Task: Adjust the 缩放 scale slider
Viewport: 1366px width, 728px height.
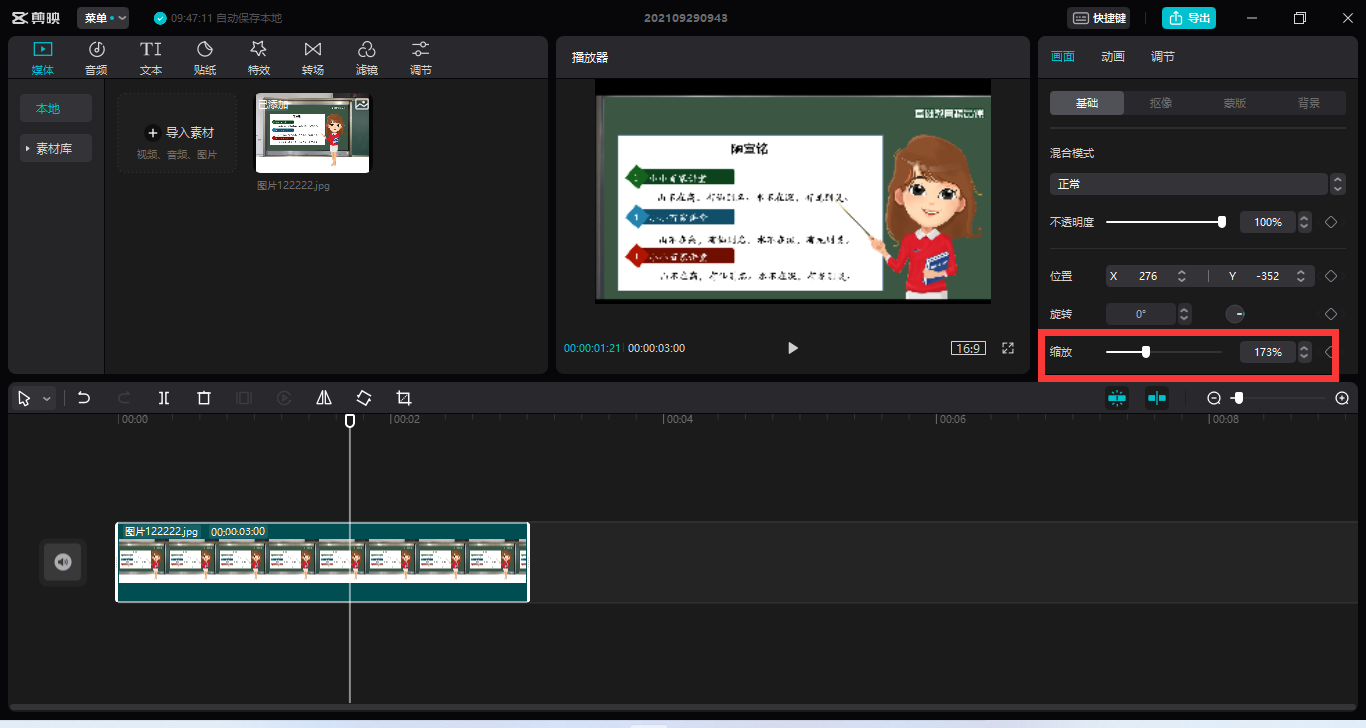Action: 1164,352
